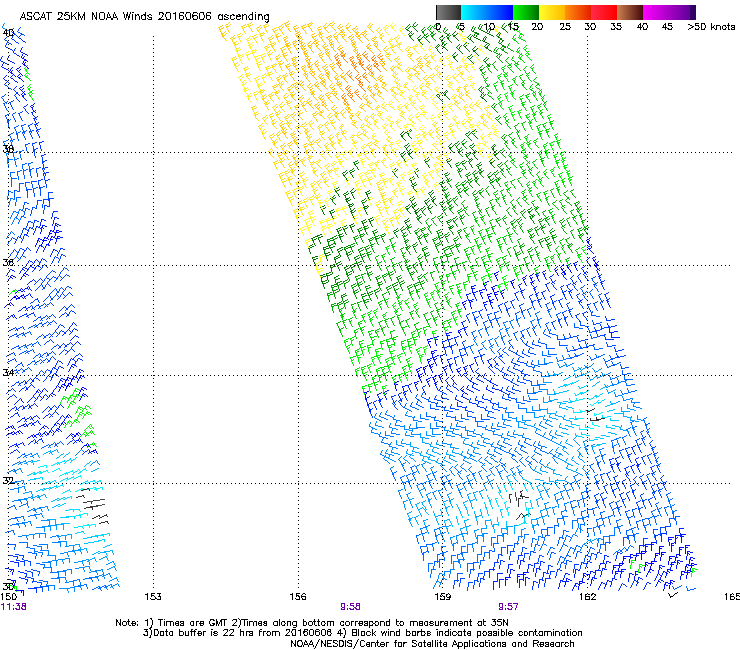This screenshot has width=740, height=650.
Task: Click the gray 0-5 knots color swatch
Action: [x=448, y=12]
